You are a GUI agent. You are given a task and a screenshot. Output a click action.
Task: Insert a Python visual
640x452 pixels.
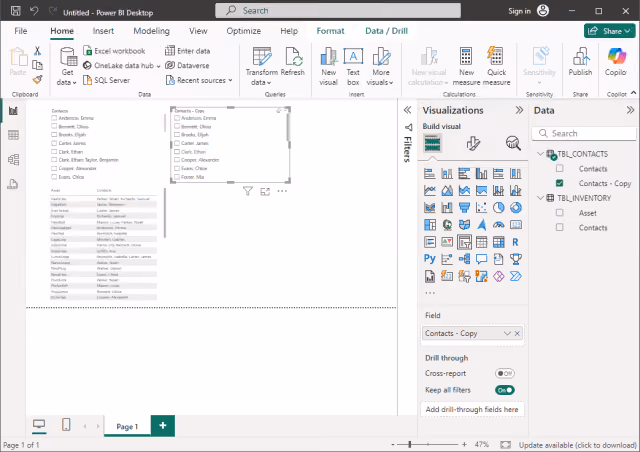429,259
